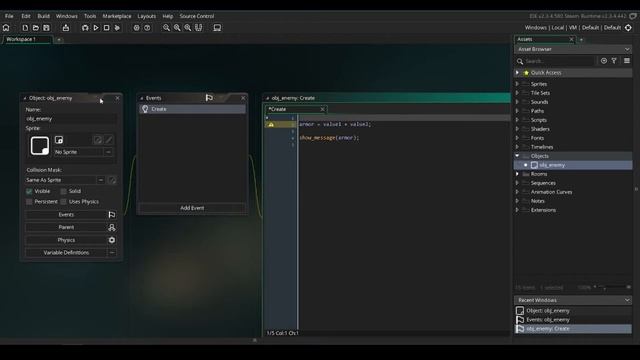Enable the Solid checkbox
Screen dimensions: 640x360
click(63, 191)
